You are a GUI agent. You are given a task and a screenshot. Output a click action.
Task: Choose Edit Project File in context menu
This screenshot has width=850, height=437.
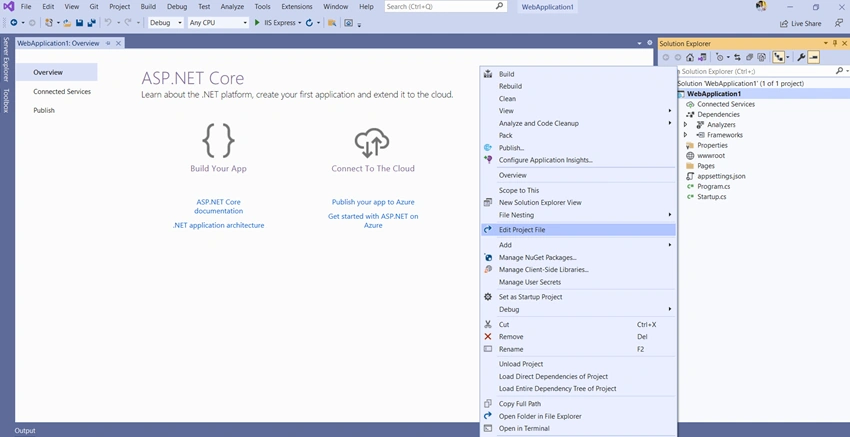tap(578, 230)
